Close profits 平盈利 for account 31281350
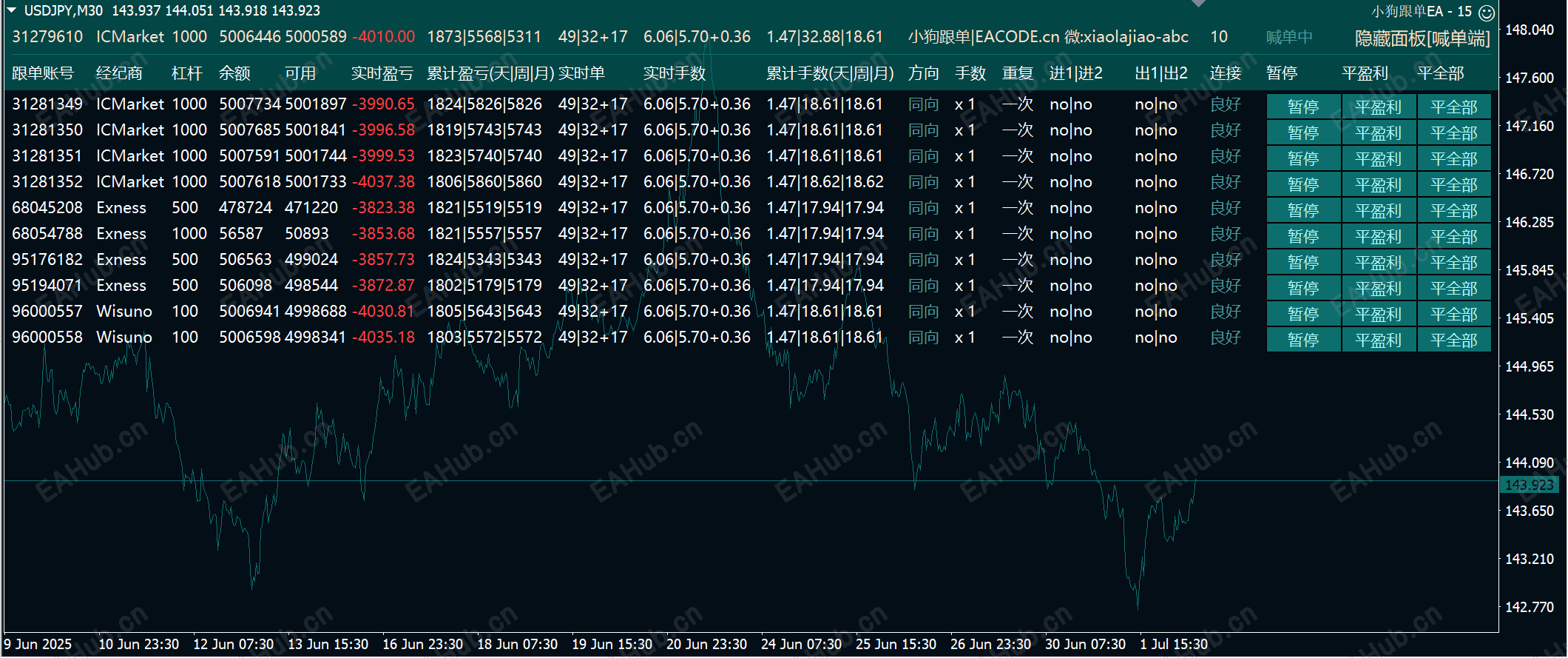Screen dimensions: 1568x658 [1379, 132]
